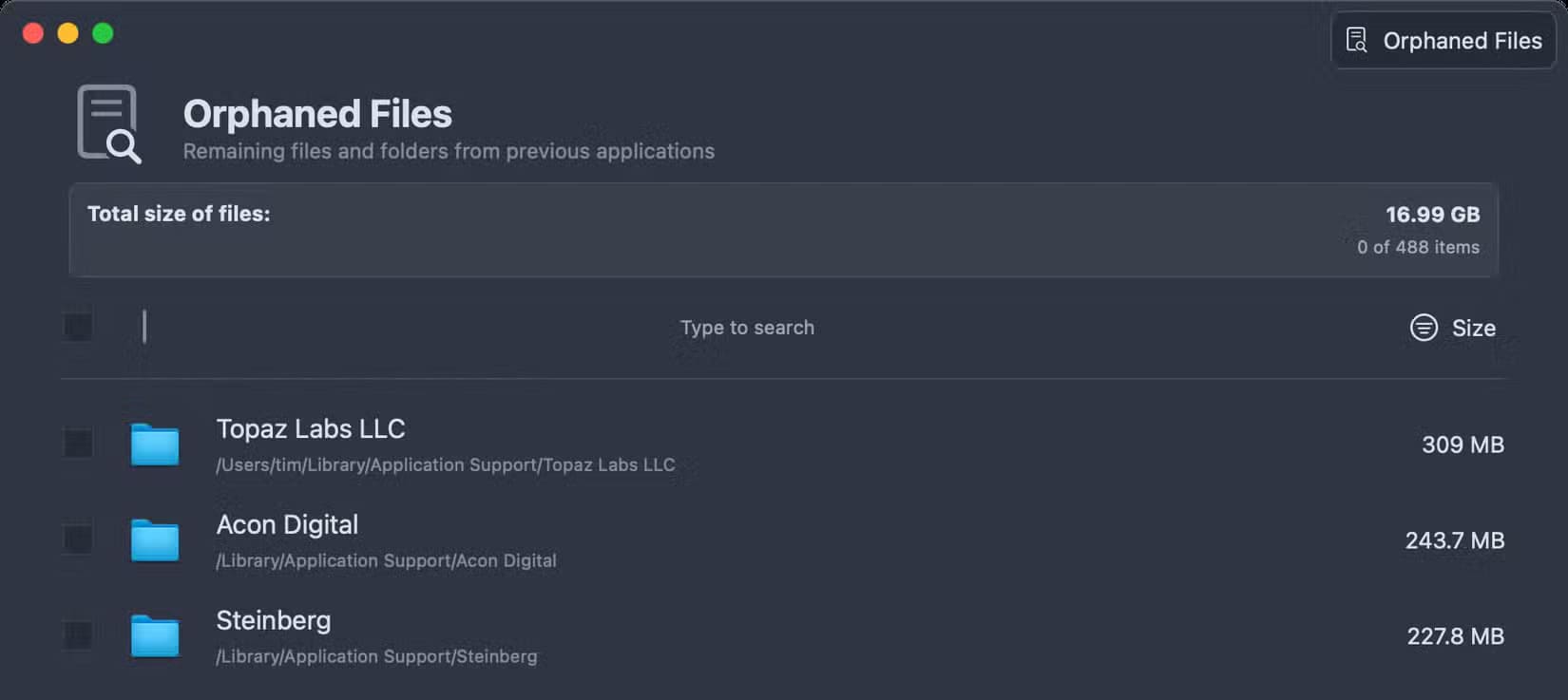This screenshot has height=700, width=1568.
Task: Check the Topaz Labs LLC checkbox
Action: click(x=78, y=444)
